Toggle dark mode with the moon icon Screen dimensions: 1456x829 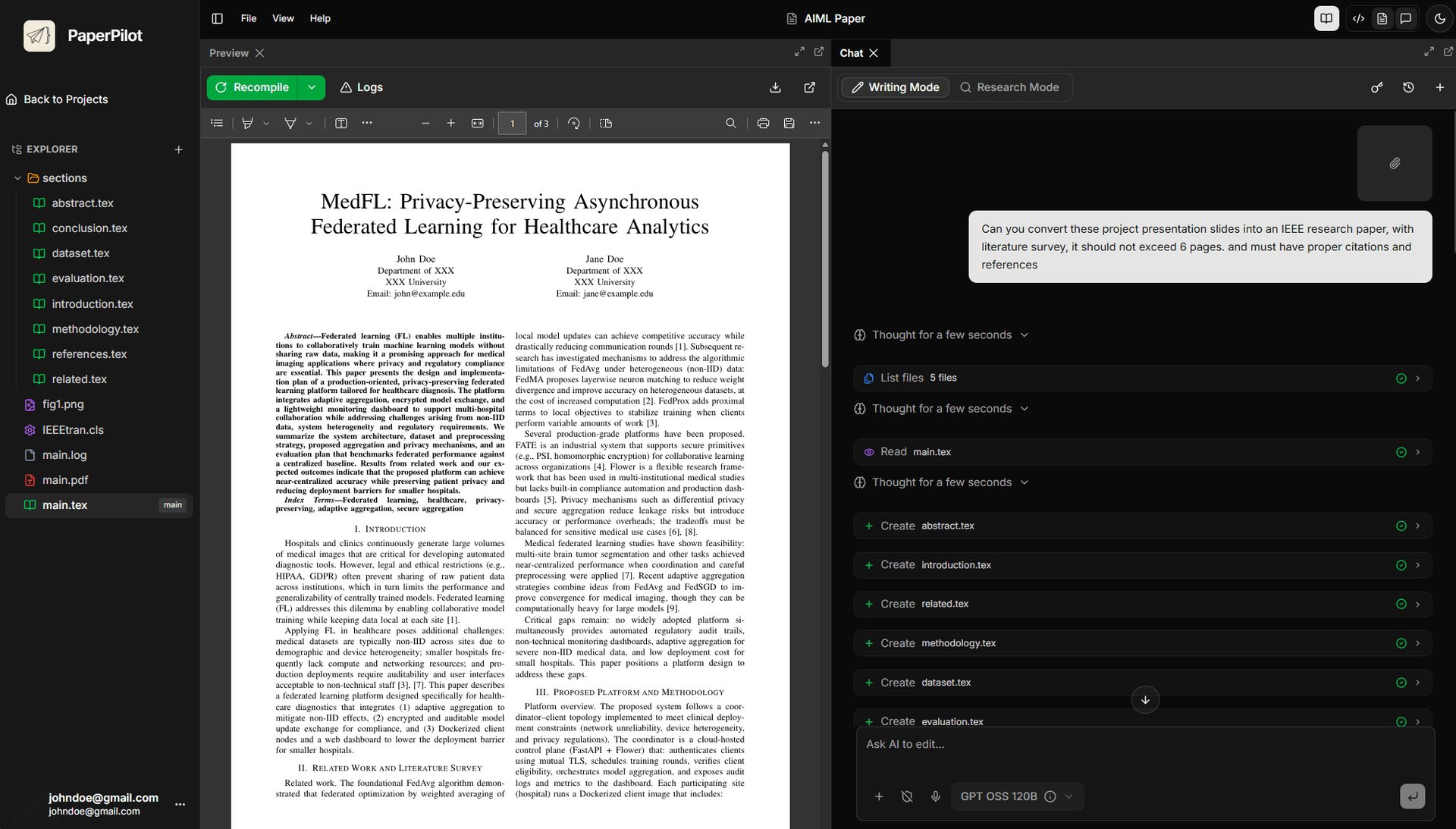[x=1439, y=18]
